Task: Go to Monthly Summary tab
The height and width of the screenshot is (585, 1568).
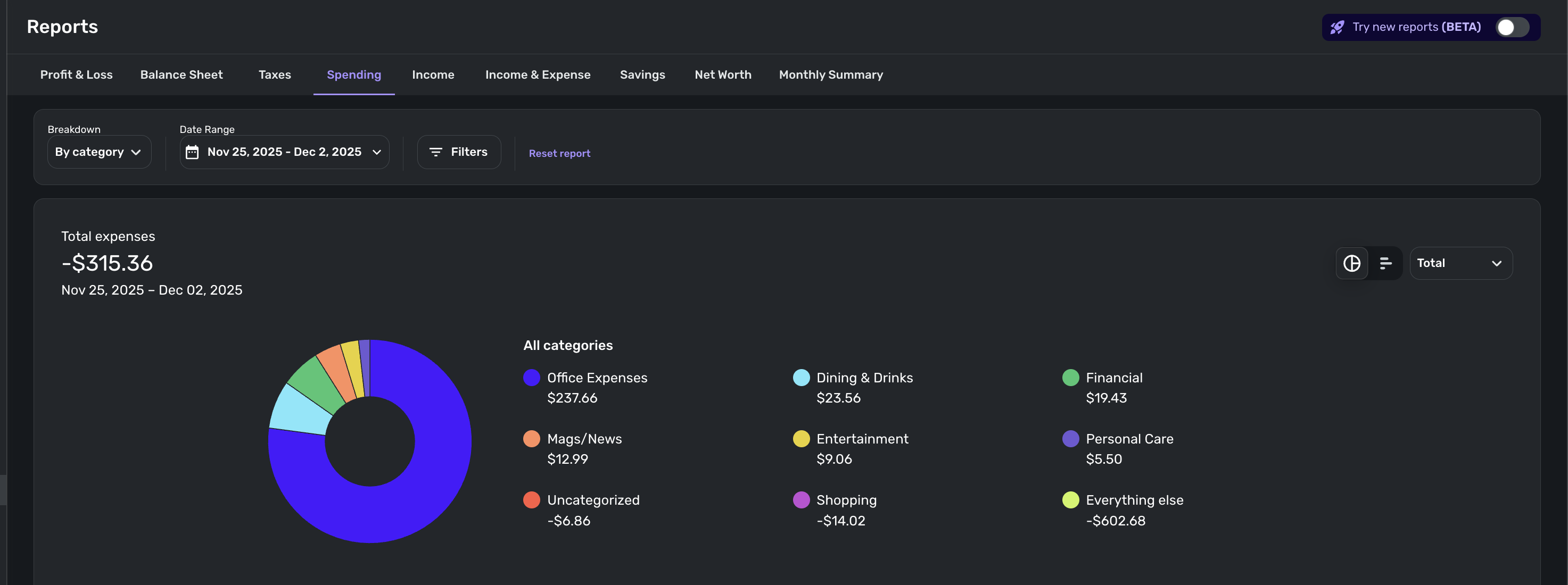Action: point(830,75)
